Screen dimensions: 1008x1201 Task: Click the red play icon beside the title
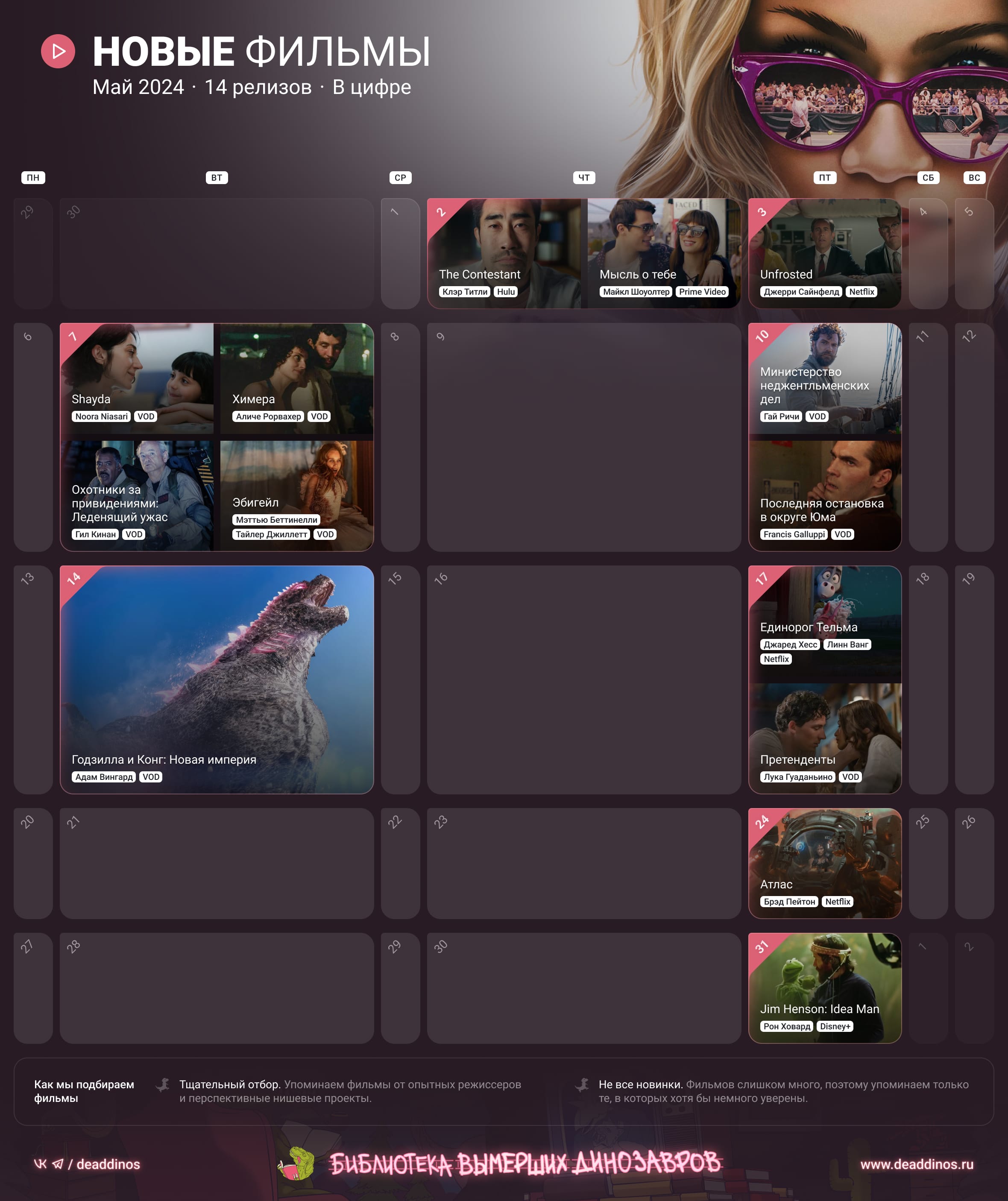point(58,52)
